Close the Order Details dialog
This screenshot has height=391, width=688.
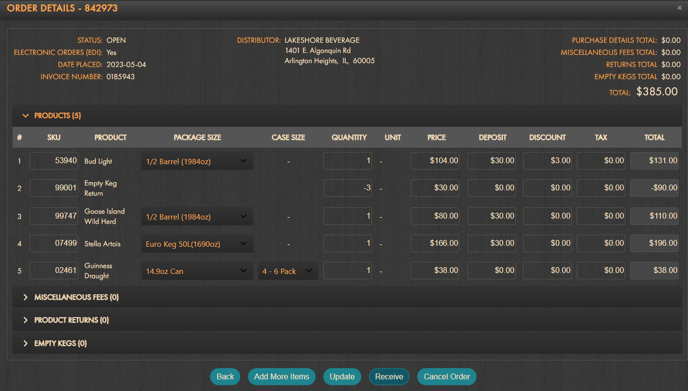point(679,7)
